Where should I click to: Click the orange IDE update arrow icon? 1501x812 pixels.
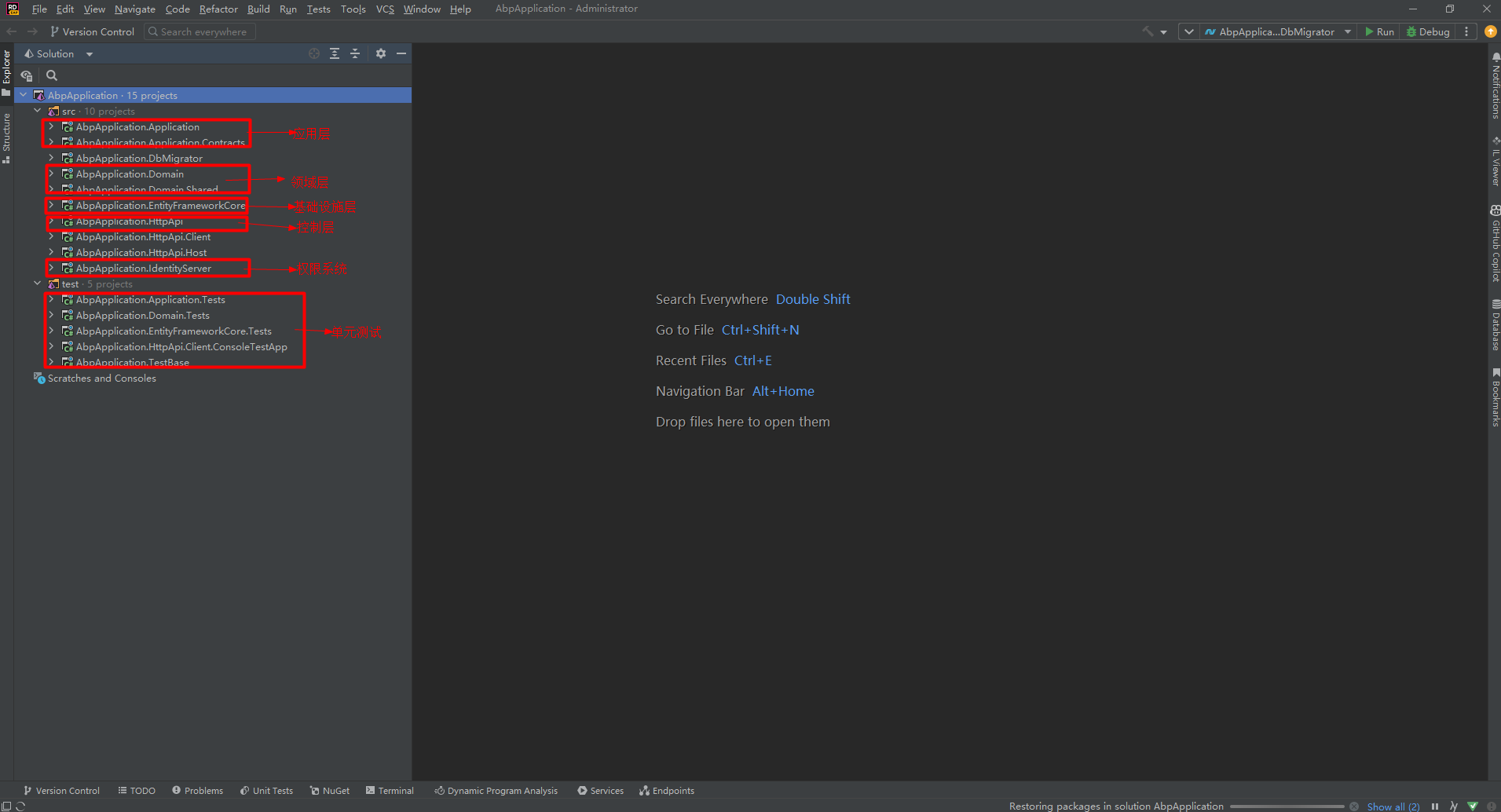(x=1490, y=31)
